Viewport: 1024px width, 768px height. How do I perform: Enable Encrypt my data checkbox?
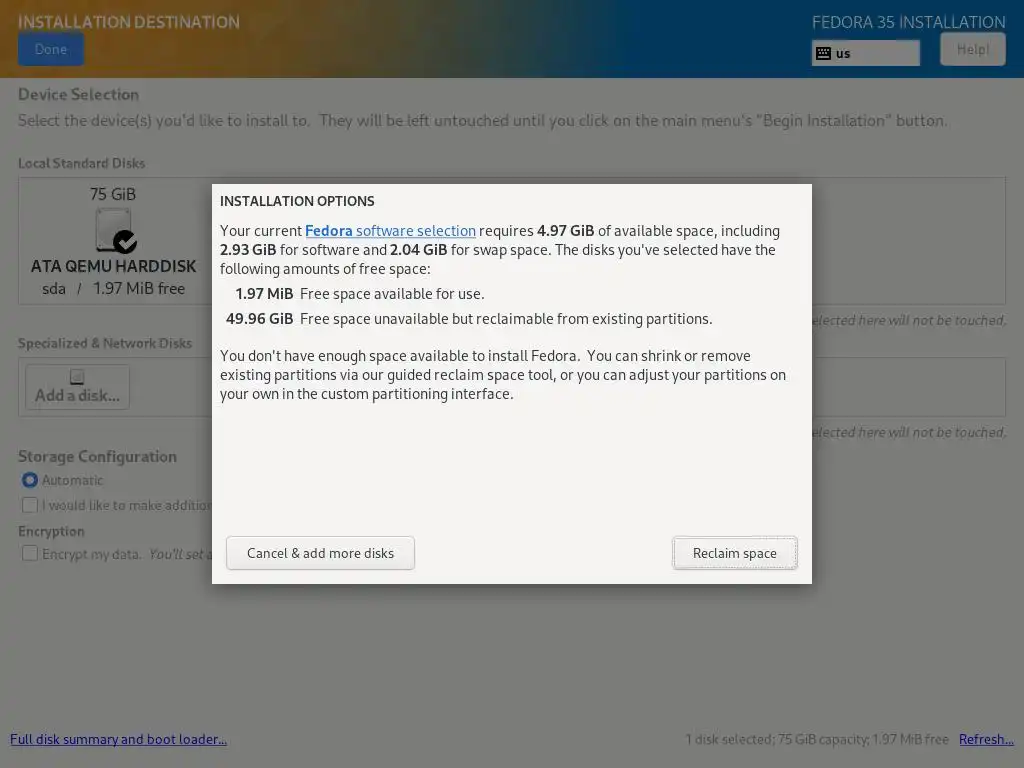coord(29,554)
